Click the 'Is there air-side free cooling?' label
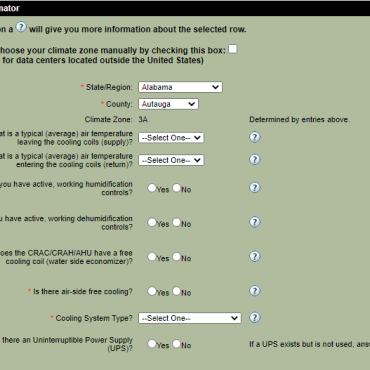The width and height of the screenshot is (370, 370). tap(83, 292)
